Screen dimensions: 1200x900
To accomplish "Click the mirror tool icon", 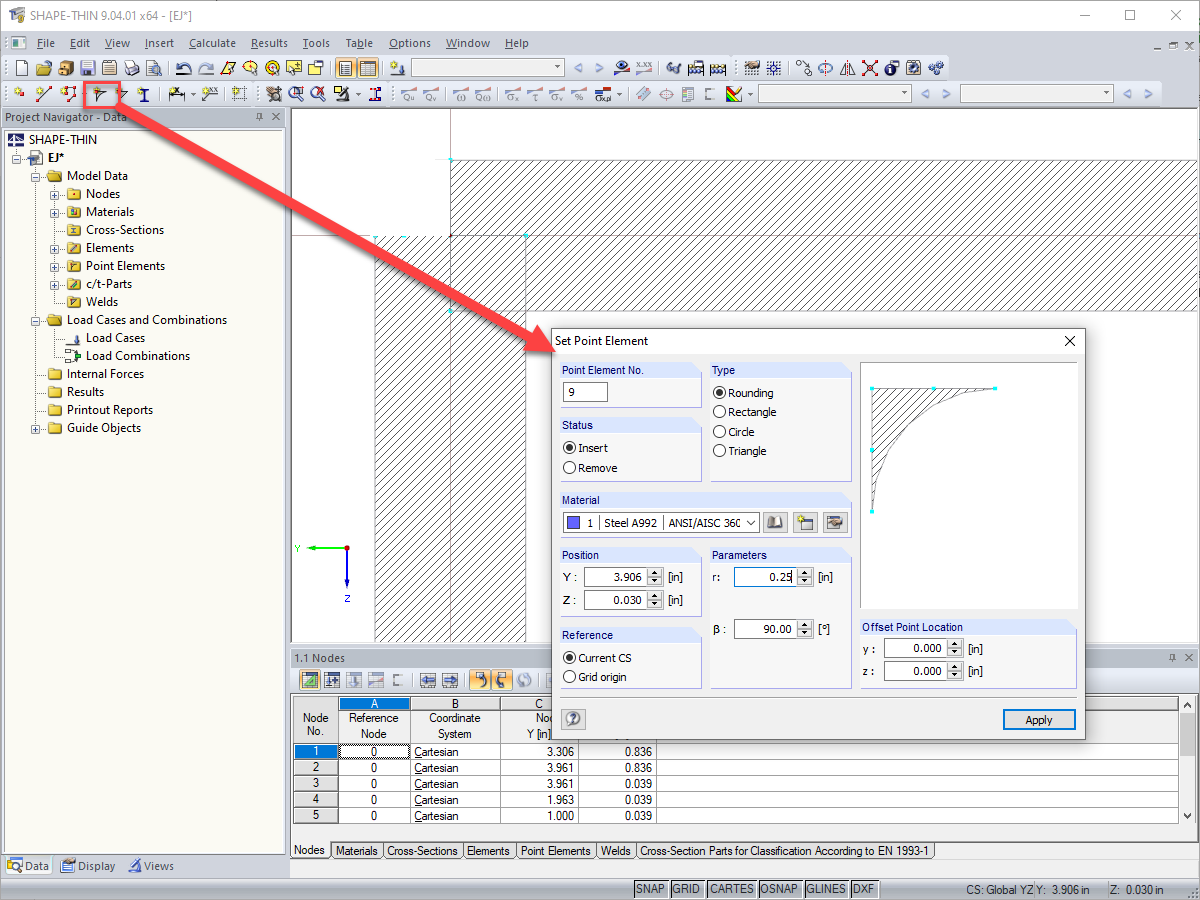I will point(848,68).
